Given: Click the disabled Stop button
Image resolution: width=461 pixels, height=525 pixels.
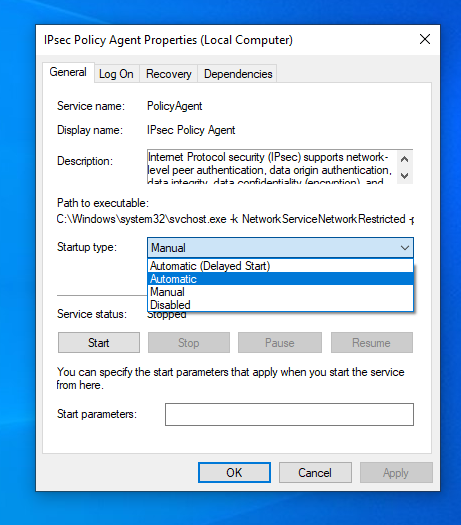Looking at the screenshot, I should 189,343.
